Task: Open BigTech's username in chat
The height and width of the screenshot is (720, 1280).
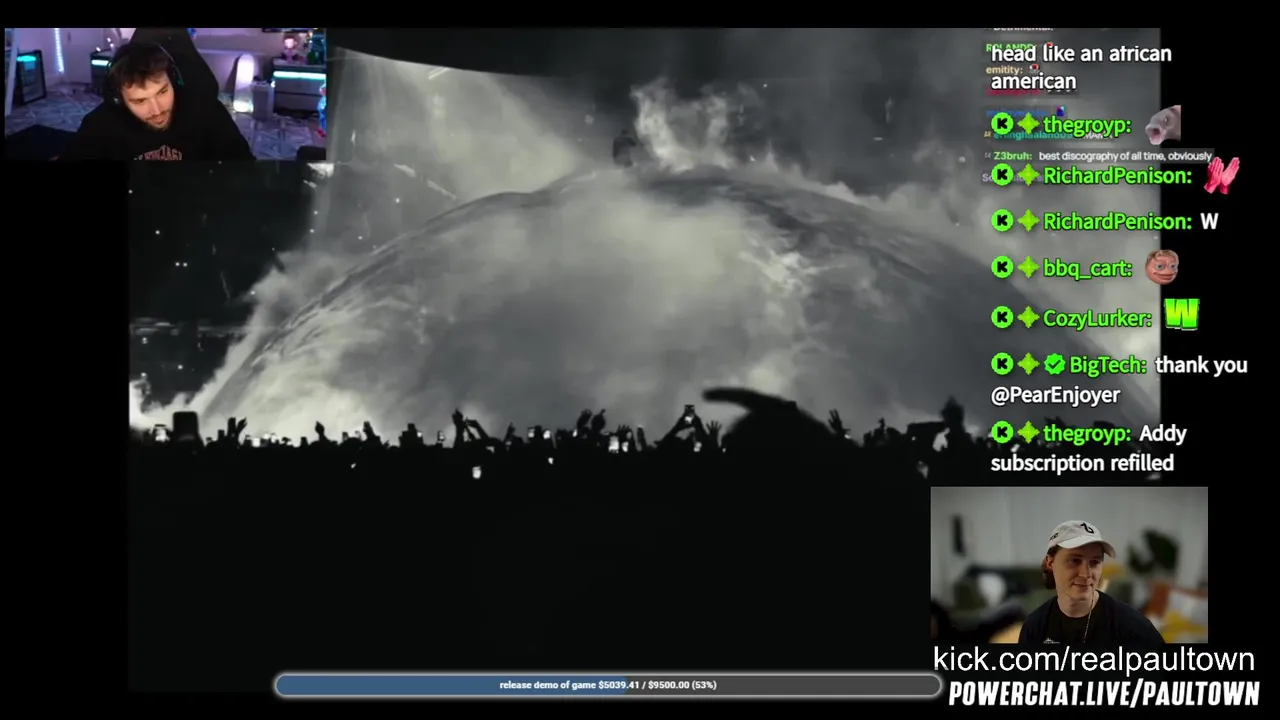Action: [x=1109, y=366]
